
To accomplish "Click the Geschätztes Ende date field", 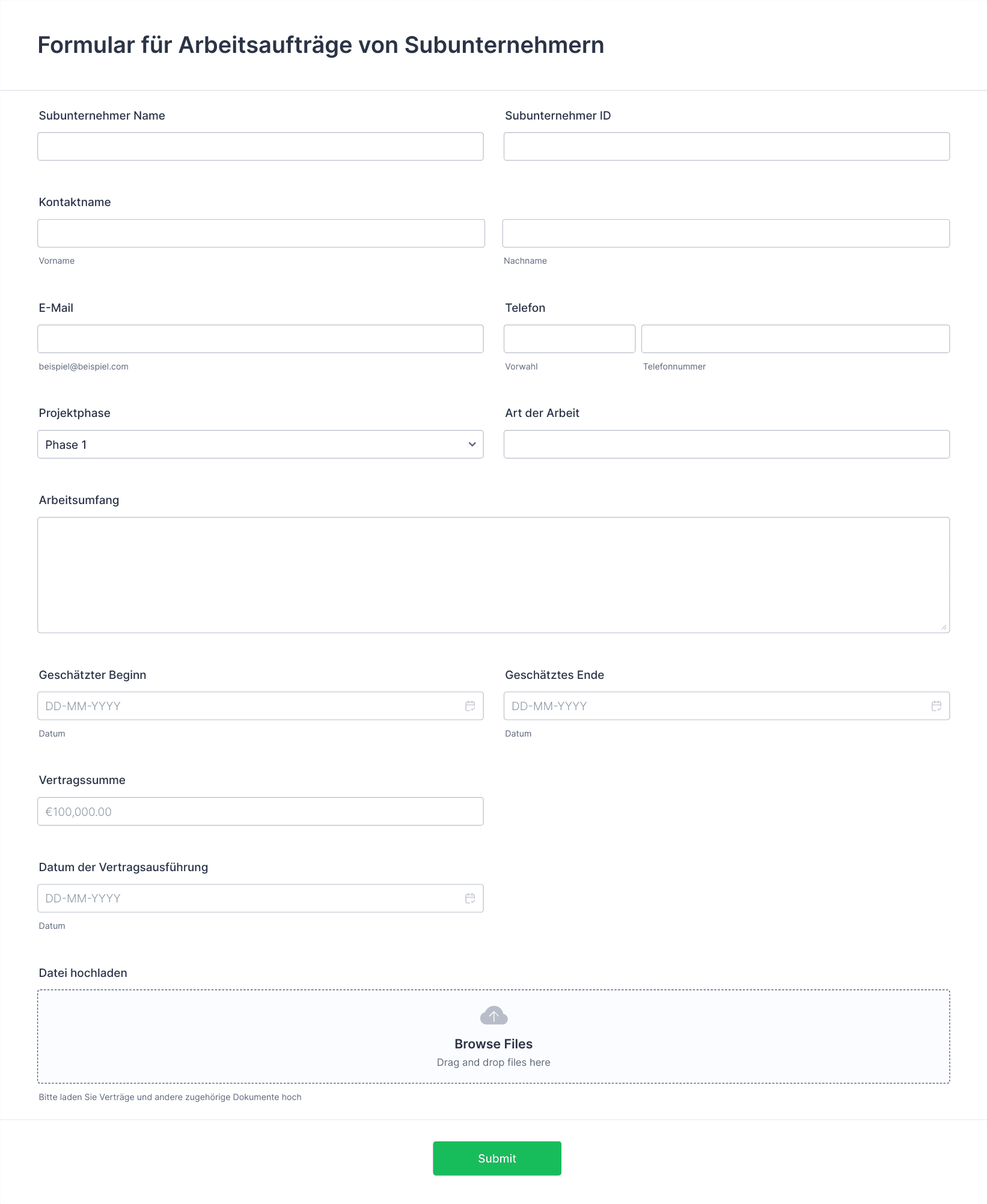I will (727, 706).
